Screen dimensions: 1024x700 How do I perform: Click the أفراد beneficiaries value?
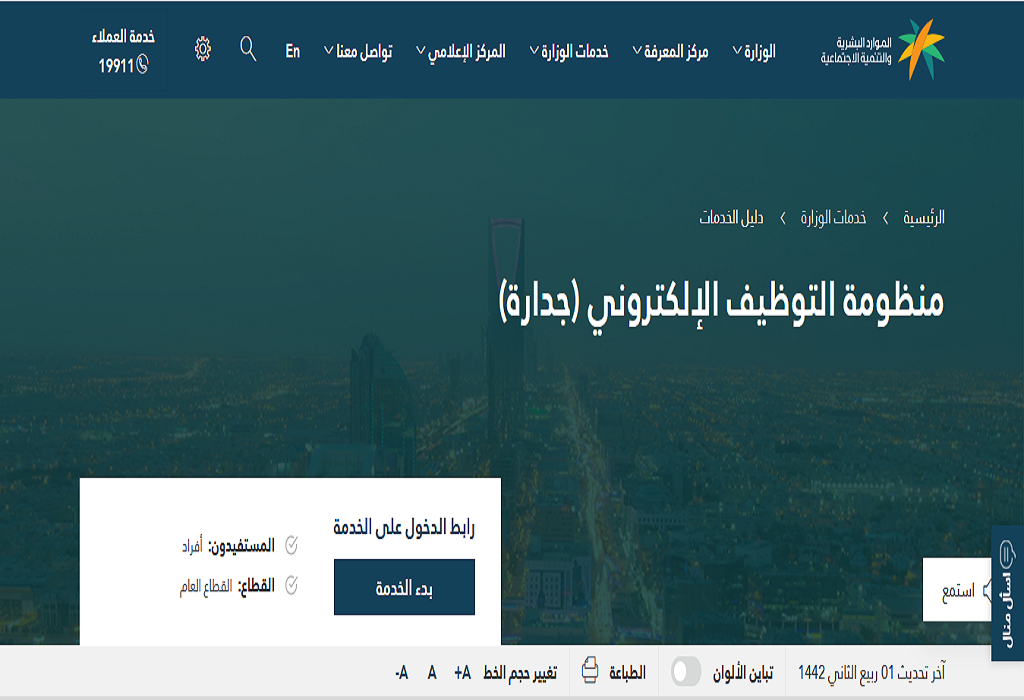pos(192,546)
